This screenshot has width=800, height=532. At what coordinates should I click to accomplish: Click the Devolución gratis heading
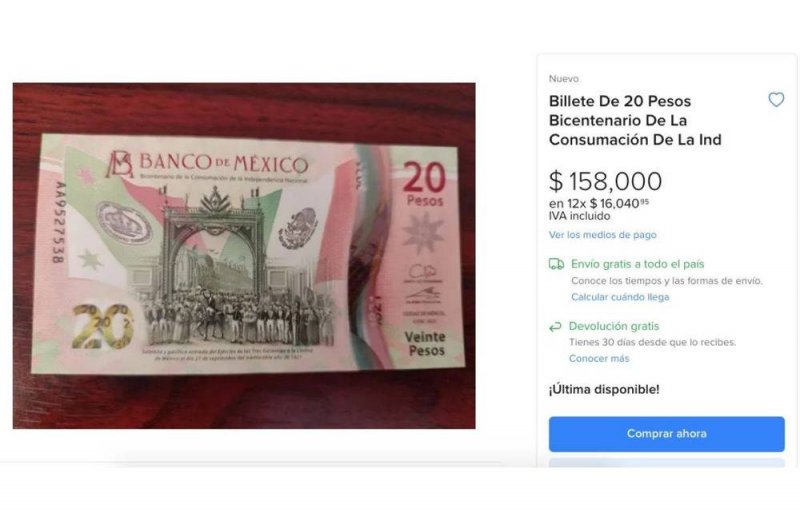[614, 326]
